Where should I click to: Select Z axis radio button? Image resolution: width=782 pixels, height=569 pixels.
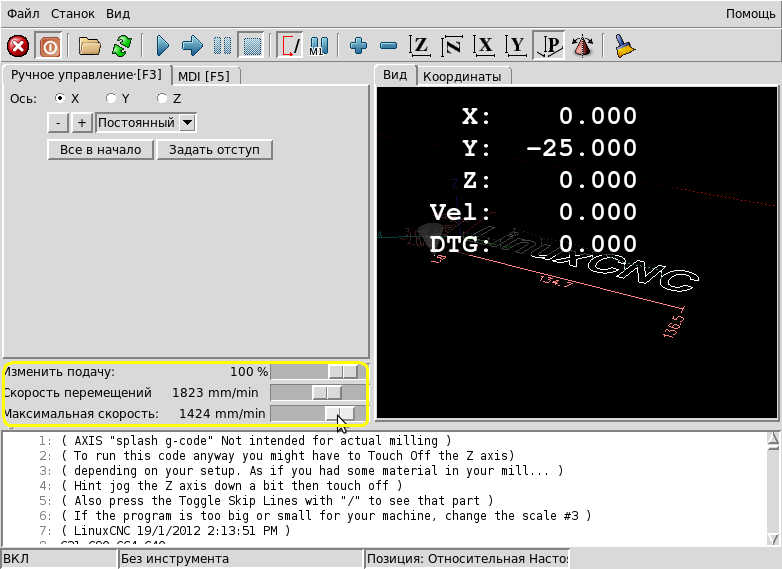[x=162, y=98]
